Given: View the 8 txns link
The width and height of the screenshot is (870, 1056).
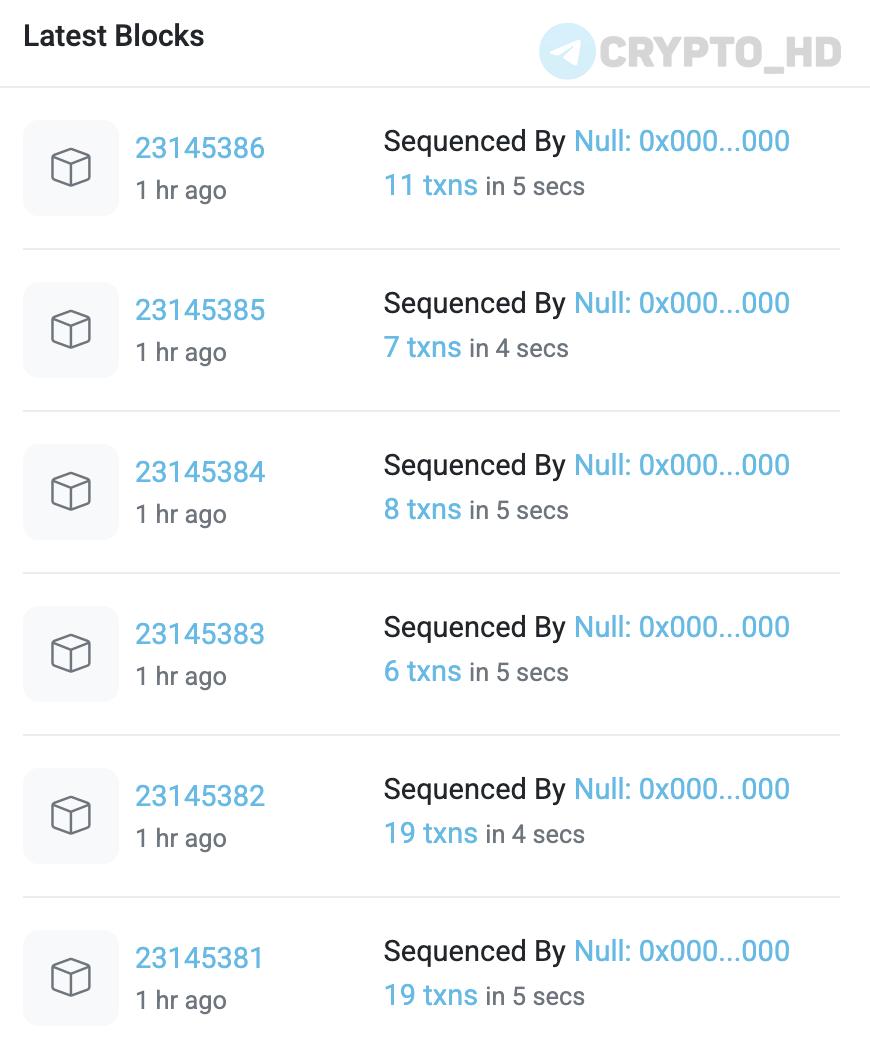Looking at the screenshot, I should coord(423,509).
